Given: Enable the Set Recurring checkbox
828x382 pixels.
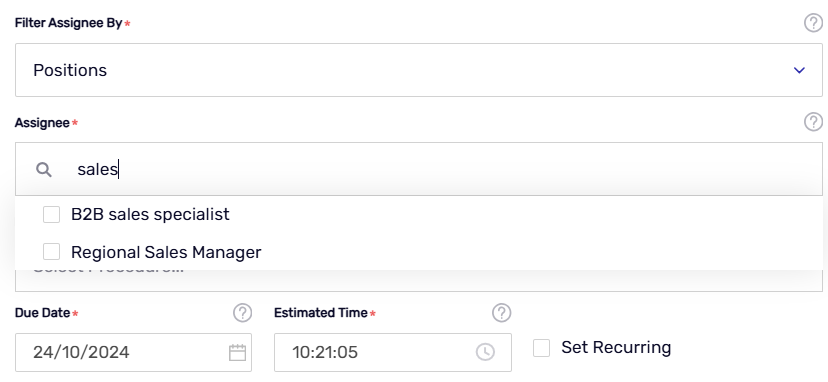Looking at the screenshot, I should click(541, 348).
